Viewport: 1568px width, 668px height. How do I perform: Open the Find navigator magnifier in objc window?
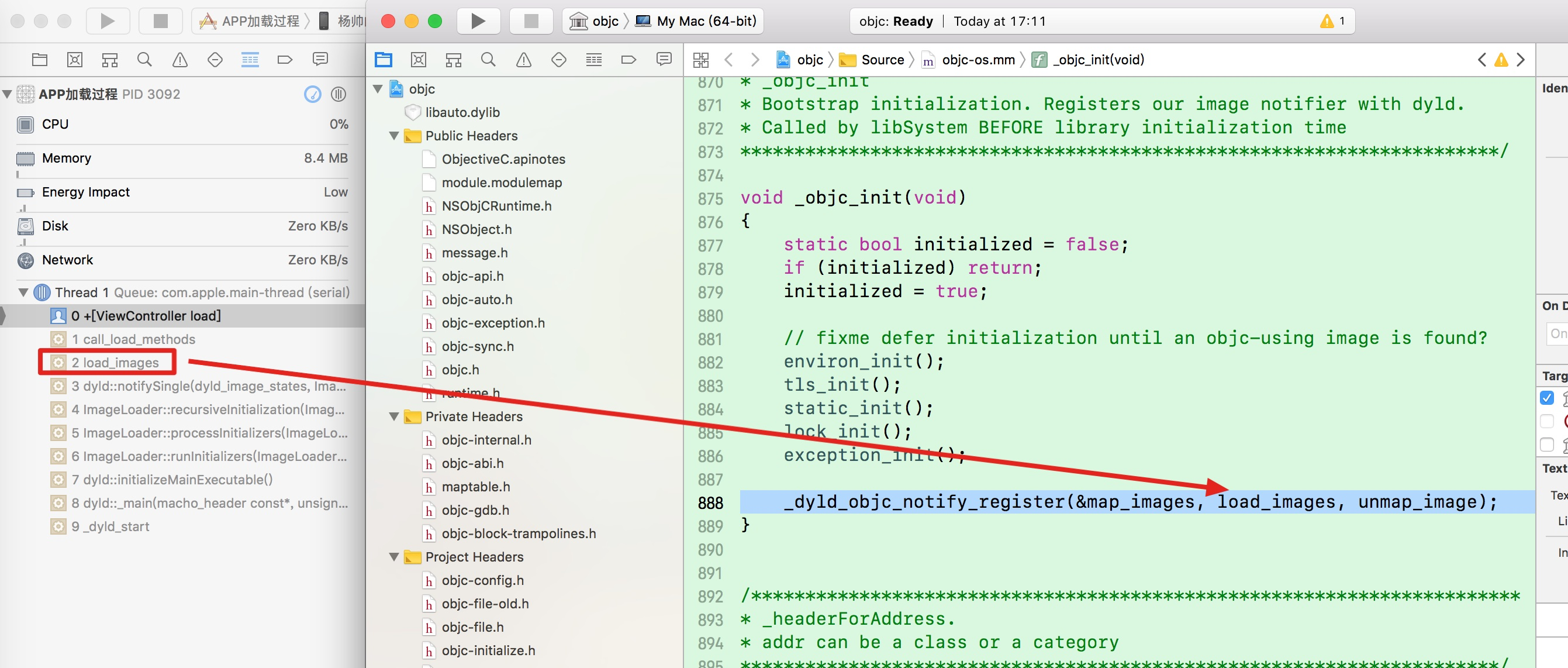(488, 60)
